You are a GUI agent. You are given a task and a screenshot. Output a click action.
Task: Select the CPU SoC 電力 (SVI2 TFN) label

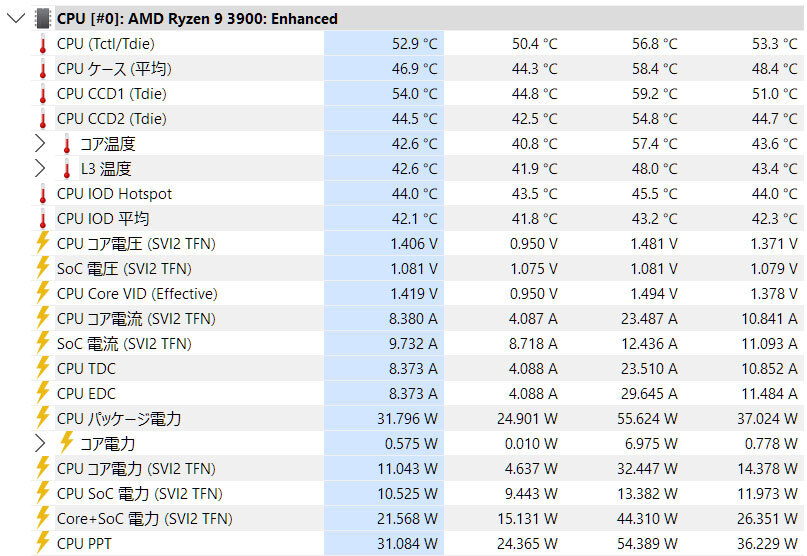139,493
